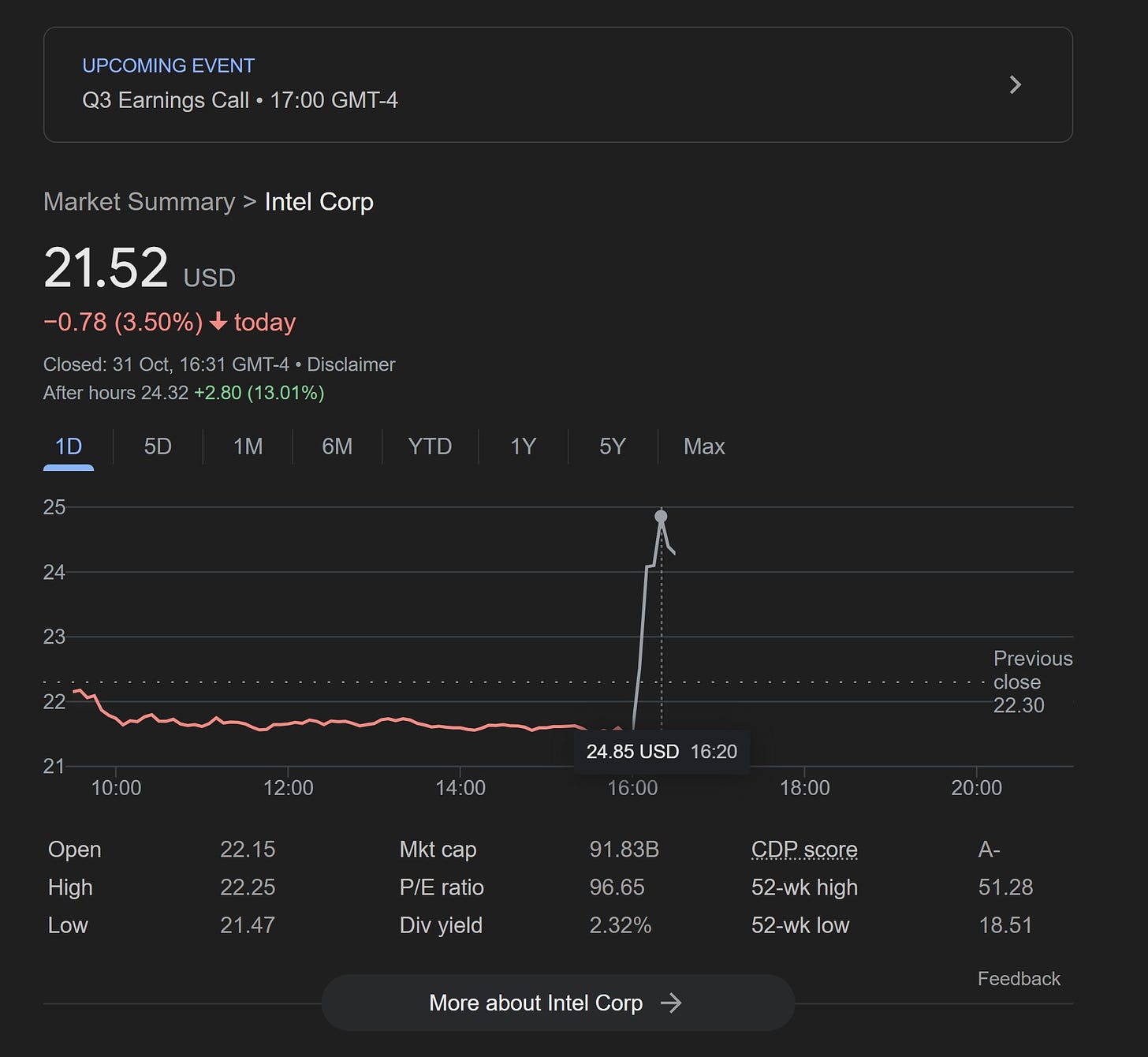Click the 23 price axis label

[54, 637]
